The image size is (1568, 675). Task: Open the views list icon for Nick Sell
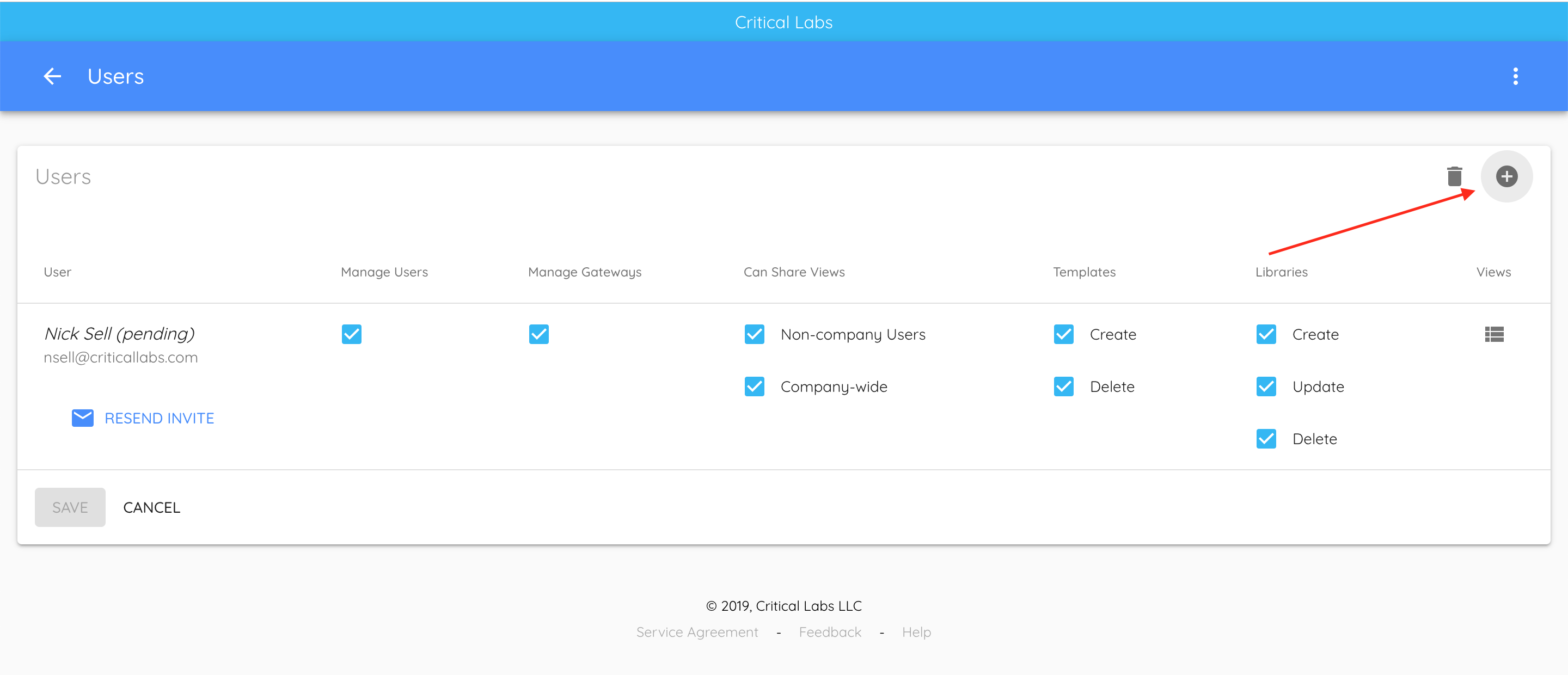click(1494, 334)
